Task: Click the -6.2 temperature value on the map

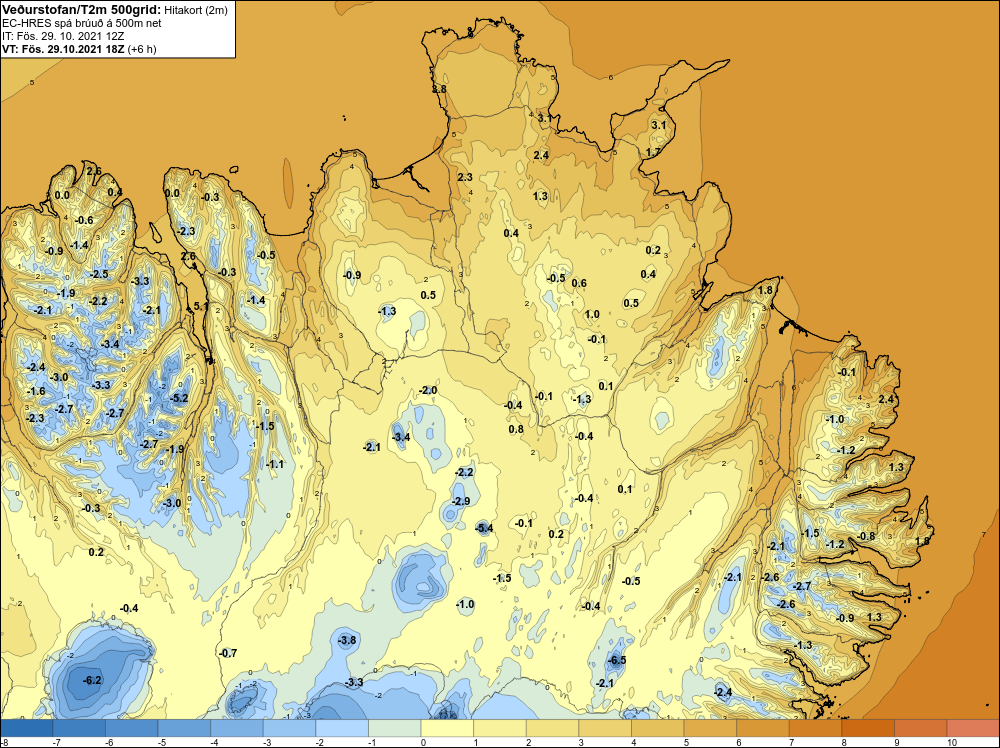Action: 92,680
